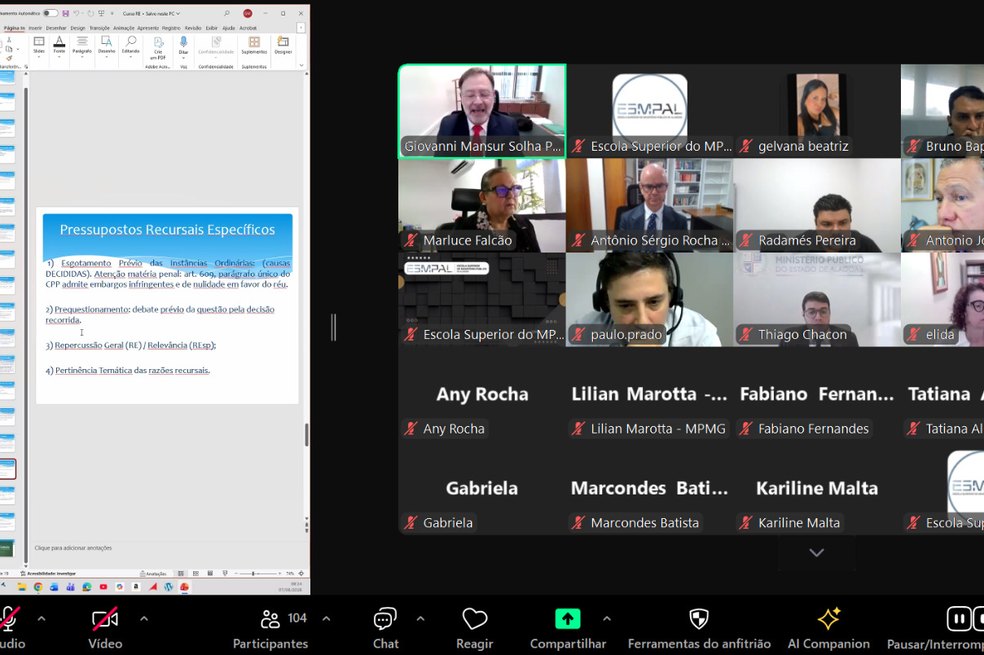Open Participantes panel in Zoom
This screenshot has height=655, width=984.
pos(270,628)
